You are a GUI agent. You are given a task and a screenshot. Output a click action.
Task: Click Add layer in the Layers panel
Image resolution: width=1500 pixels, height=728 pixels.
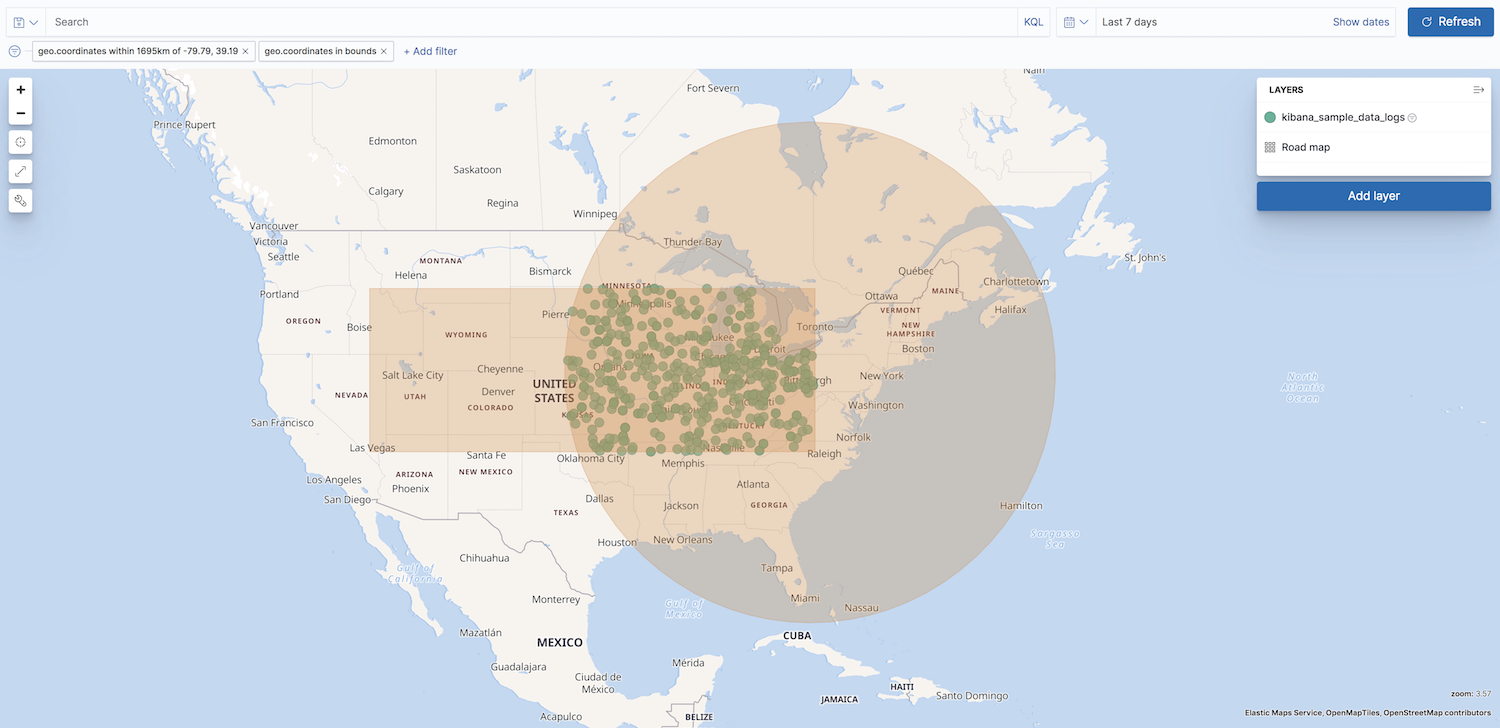point(1372,195)
